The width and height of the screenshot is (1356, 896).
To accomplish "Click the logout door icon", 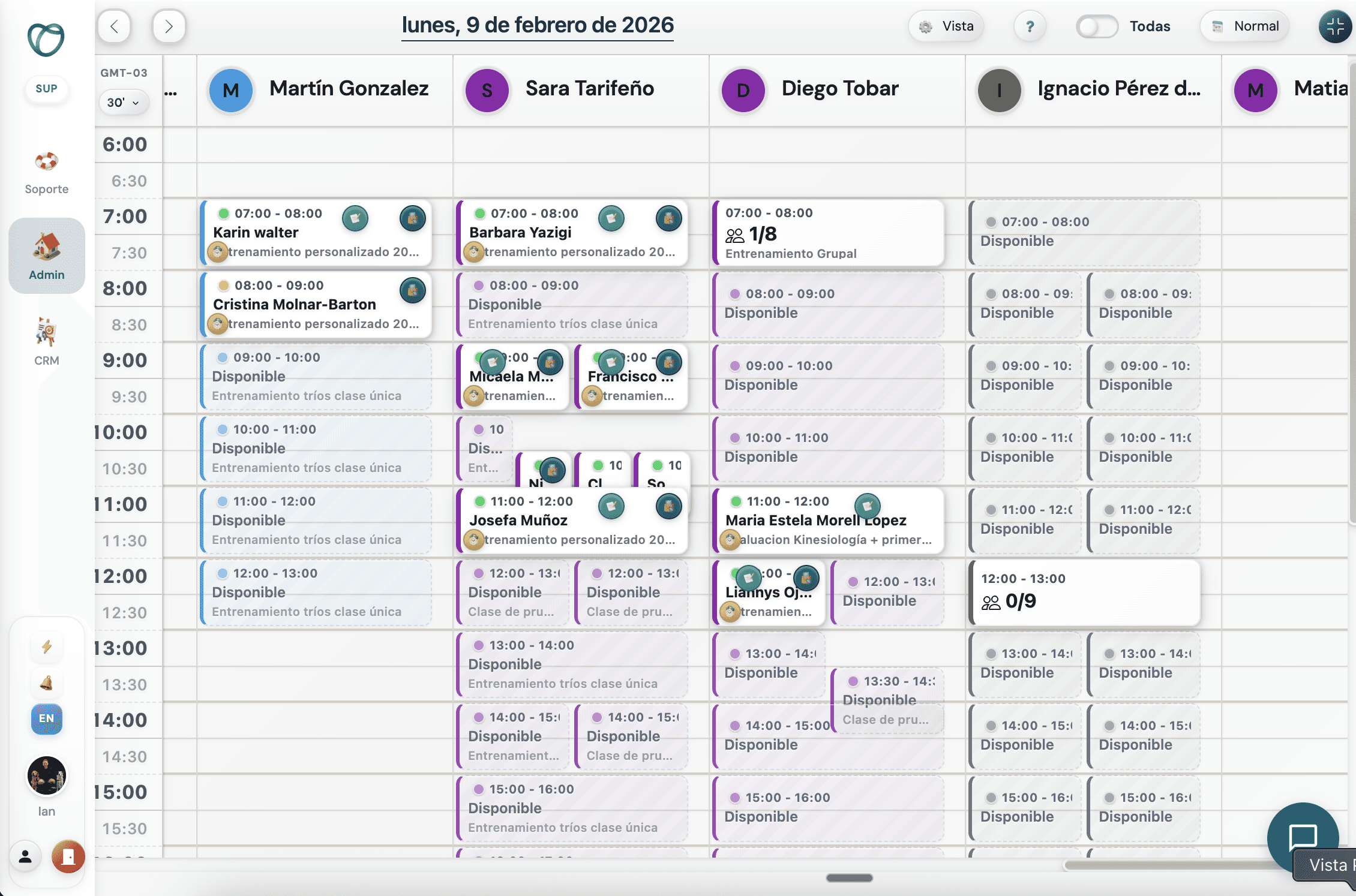I will point(68,856).
